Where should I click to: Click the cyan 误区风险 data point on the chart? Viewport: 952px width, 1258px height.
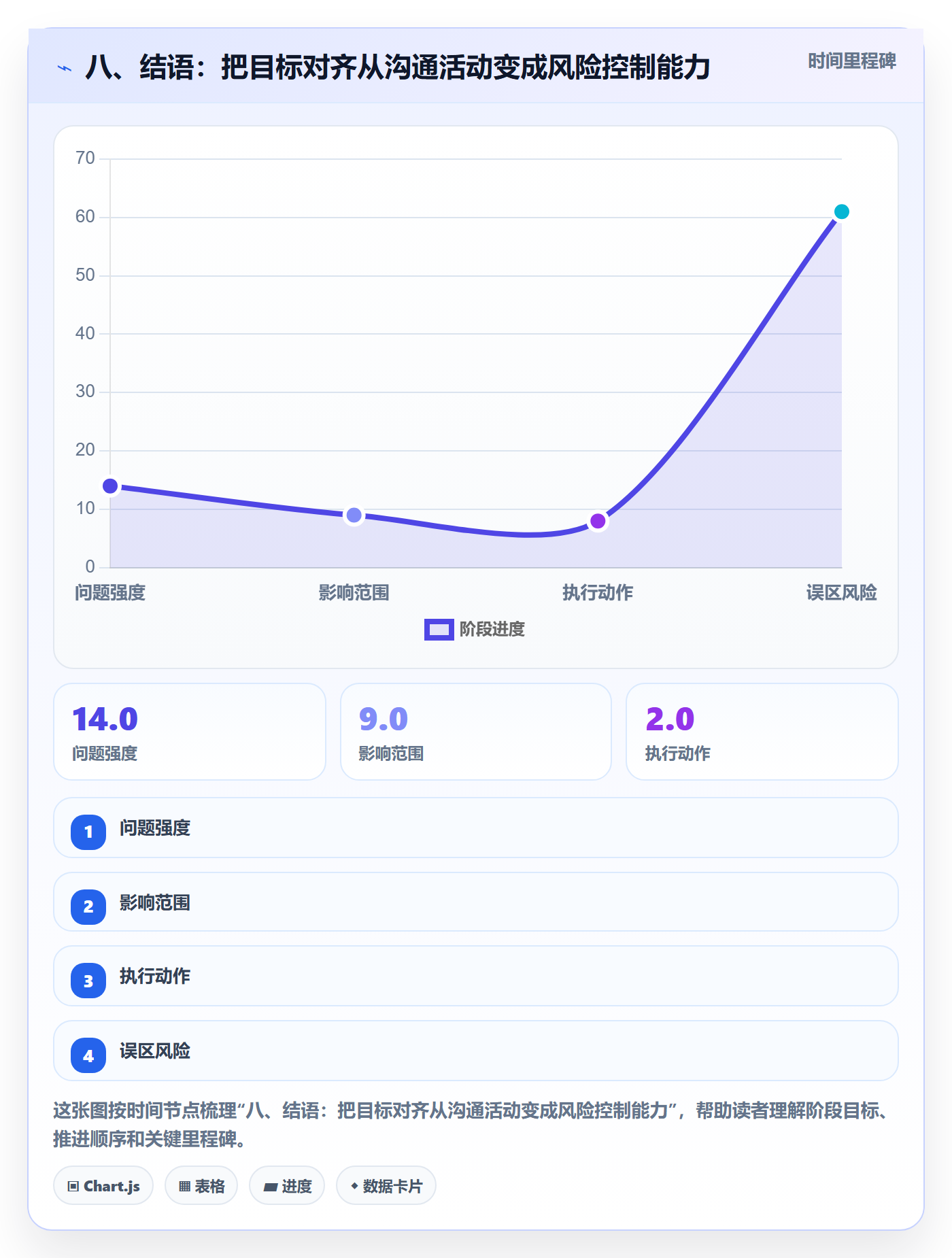pyautogui.click(x=842, y=212)
